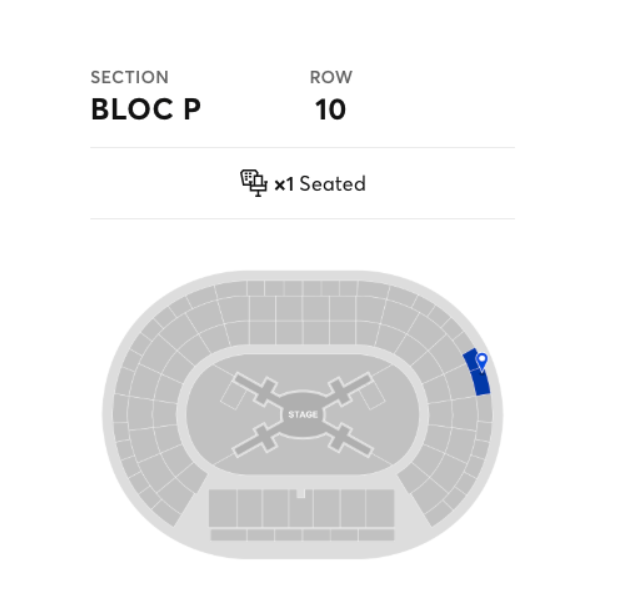Click the white box right of stage

point(372,395)
